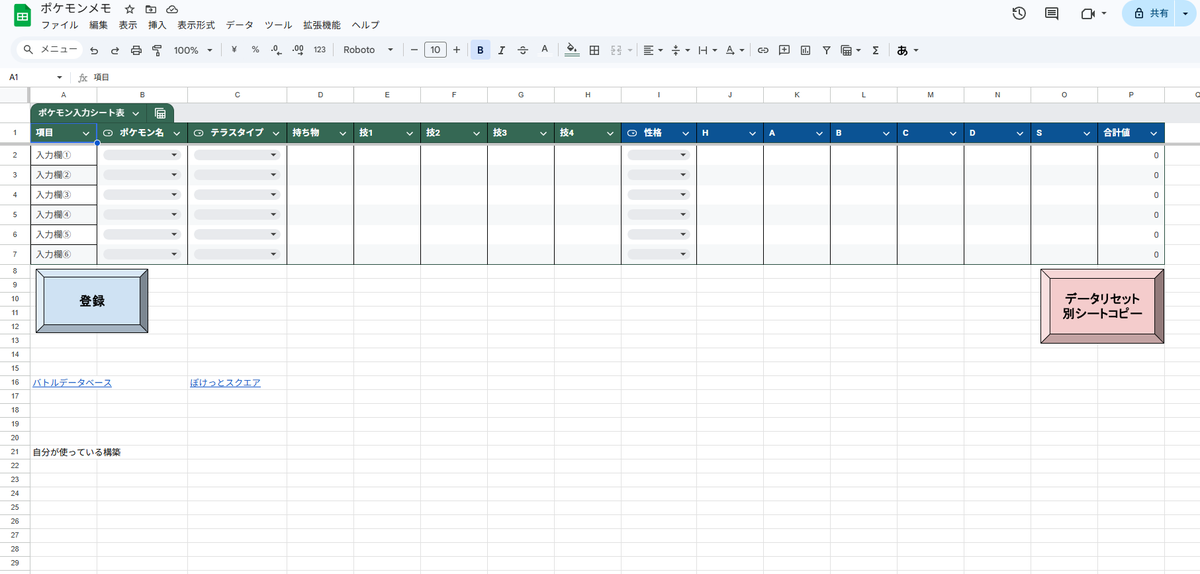
Task: Open the 挿入 menu
Action: (x=157, y=24)
